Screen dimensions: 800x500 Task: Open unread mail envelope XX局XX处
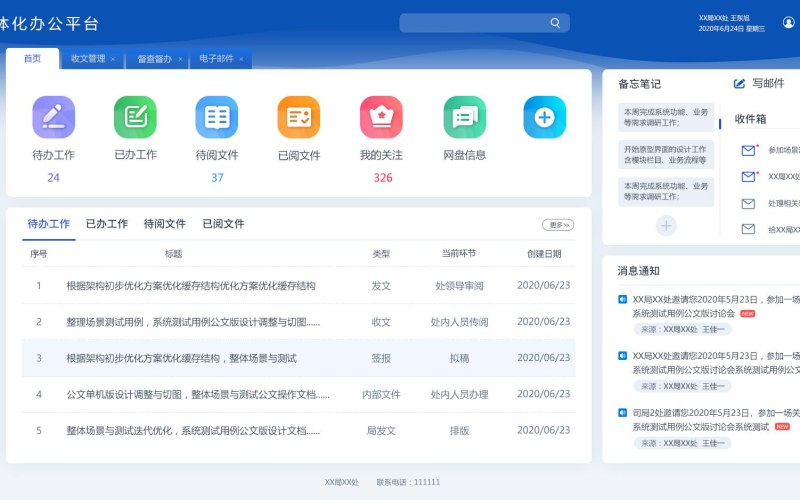748,177
